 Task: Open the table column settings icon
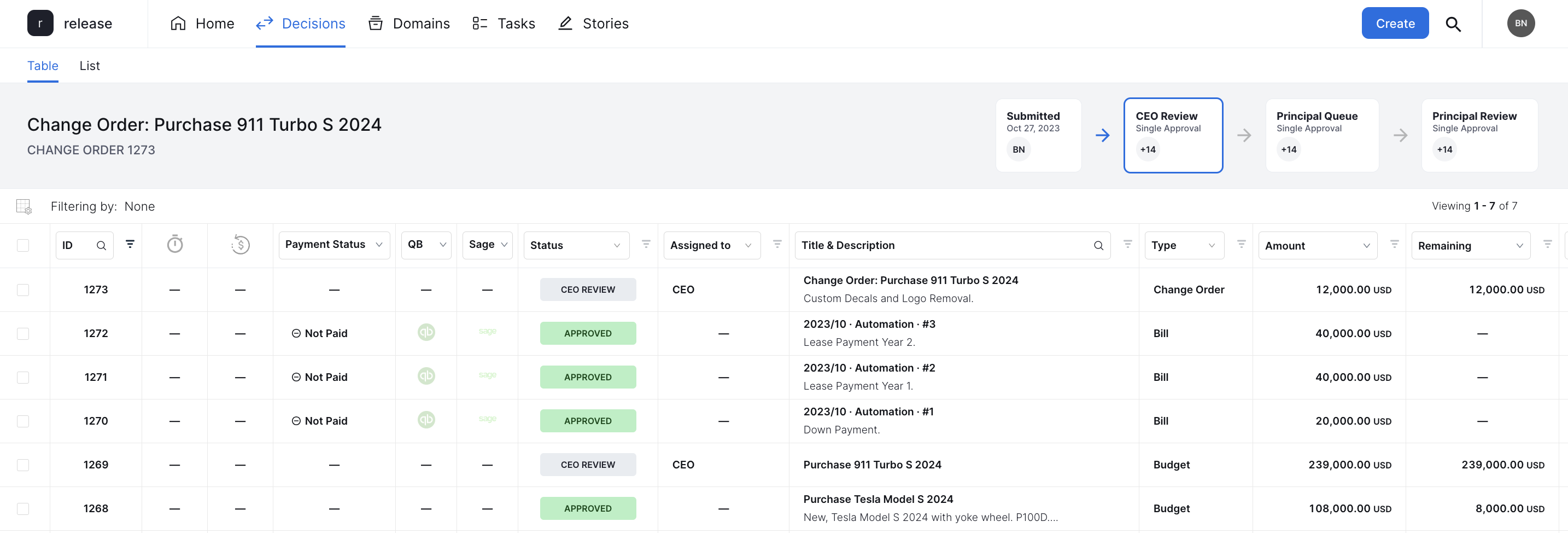pyautogui.click(x=24, y=206)
